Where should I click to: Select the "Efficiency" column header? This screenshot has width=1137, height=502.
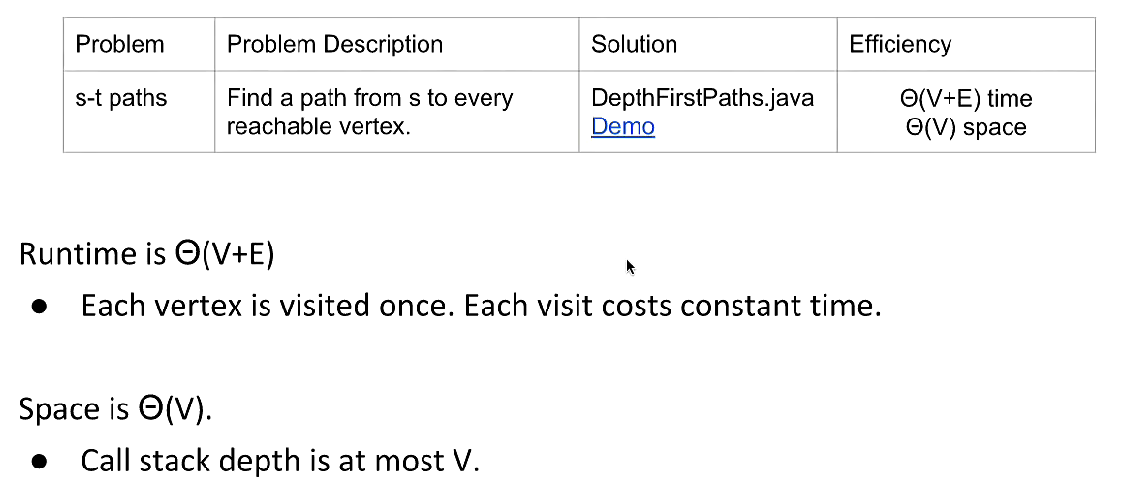[x=900, y=45]
